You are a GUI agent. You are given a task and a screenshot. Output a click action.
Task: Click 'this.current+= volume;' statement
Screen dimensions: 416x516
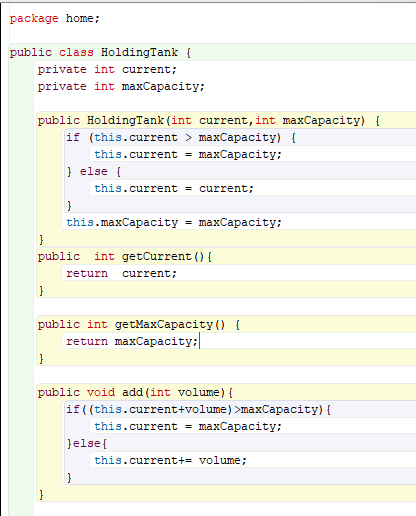[170, 460]
